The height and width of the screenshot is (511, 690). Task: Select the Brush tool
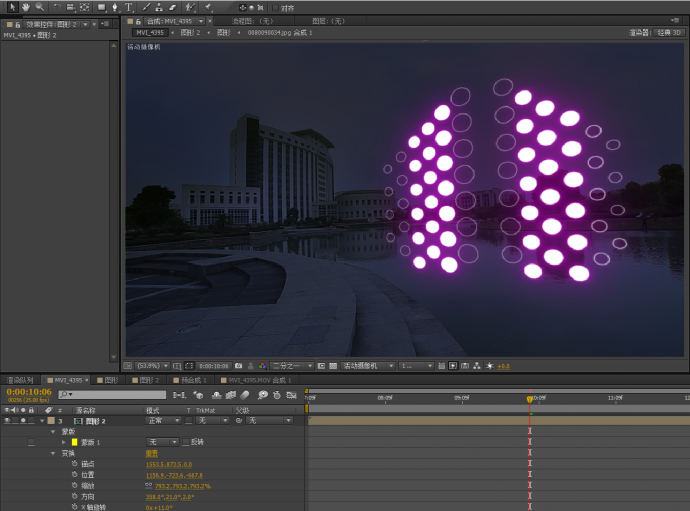pos(145,7)
